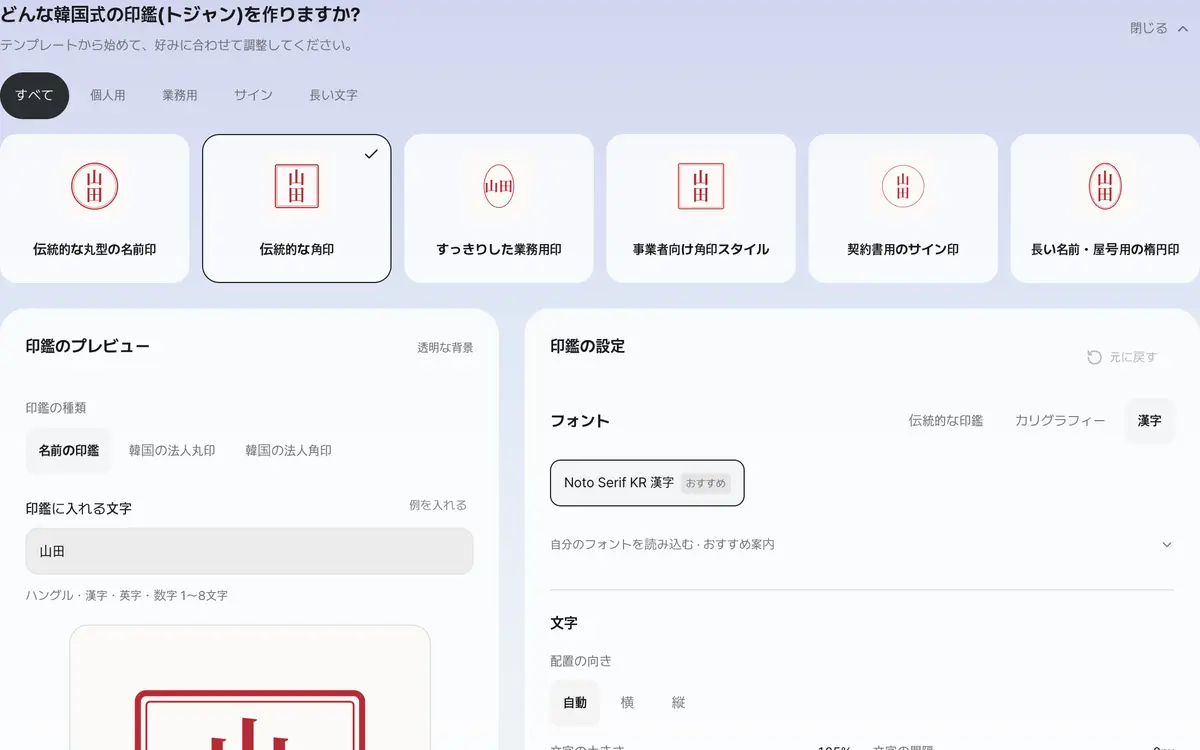Screen dimensions: 1200x750
Task: Click the おすすめ badge on the font
Action: [x=706, y=483]
